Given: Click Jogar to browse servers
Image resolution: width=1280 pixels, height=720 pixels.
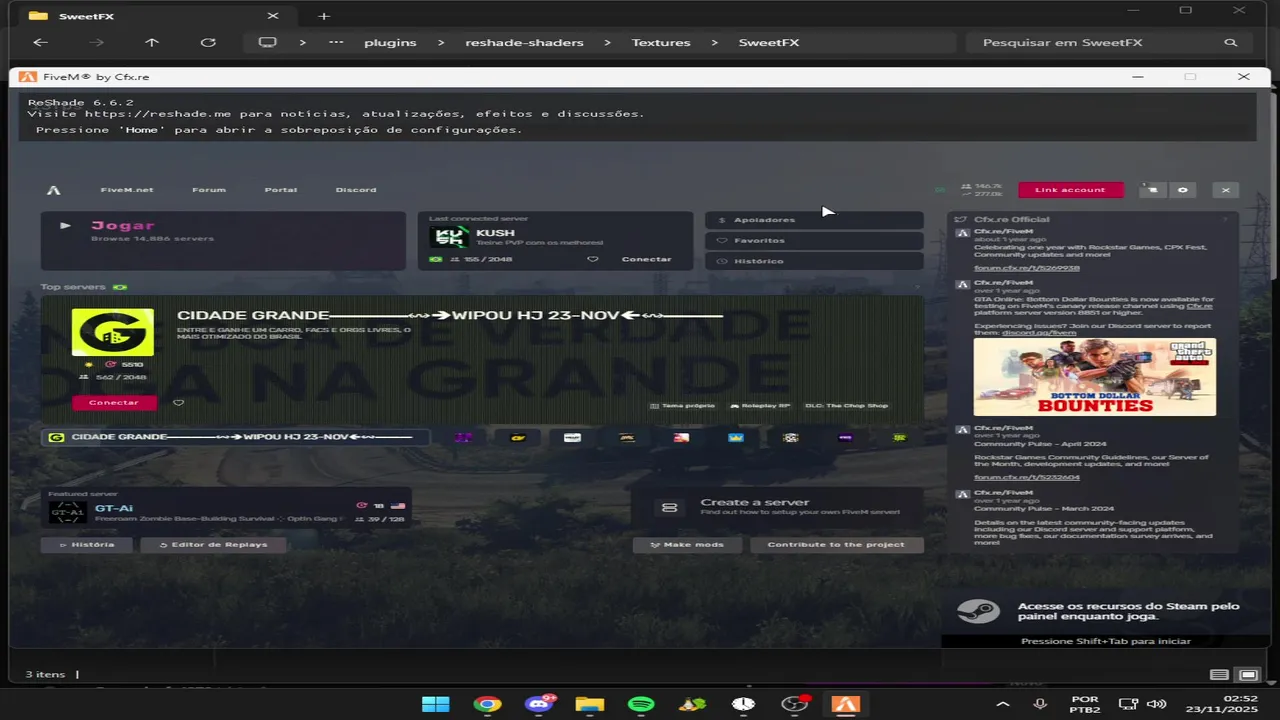Looking at the screenshot, I should point(224,240).
